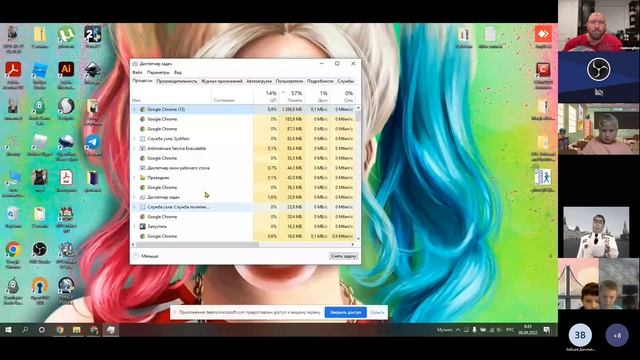Expand the Запустить process row
The width and height of the screenshot is (640, 360).
134,227
